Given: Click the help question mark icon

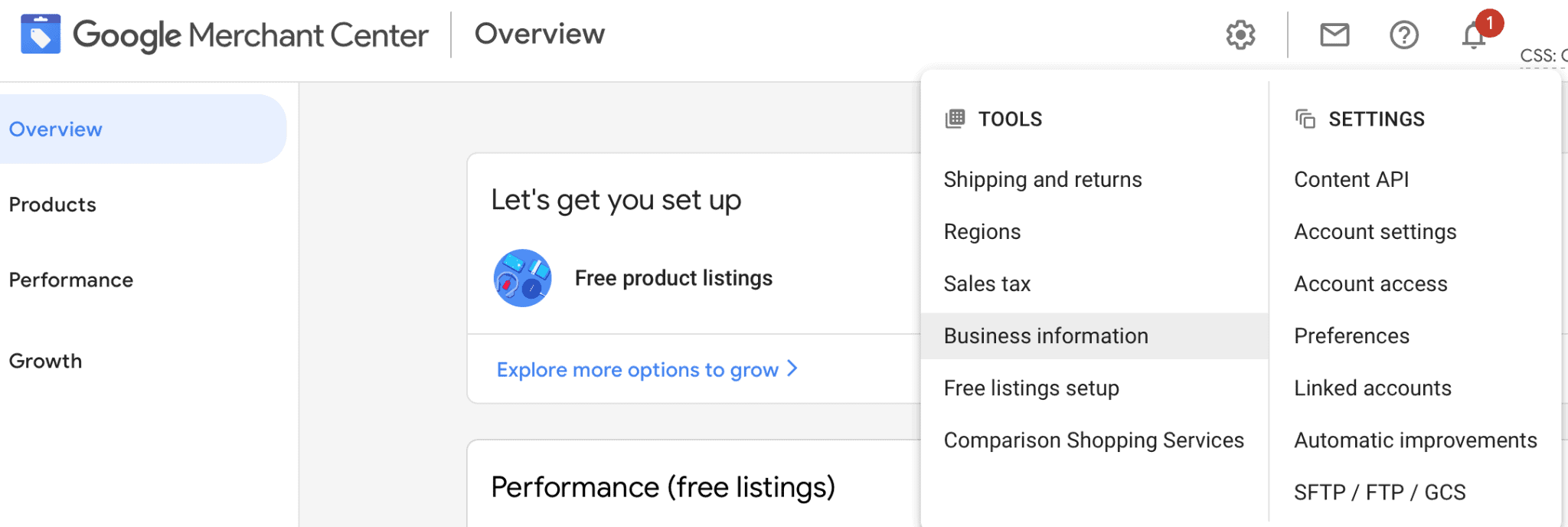Looking at the screenshot, I should point(1404,34).
